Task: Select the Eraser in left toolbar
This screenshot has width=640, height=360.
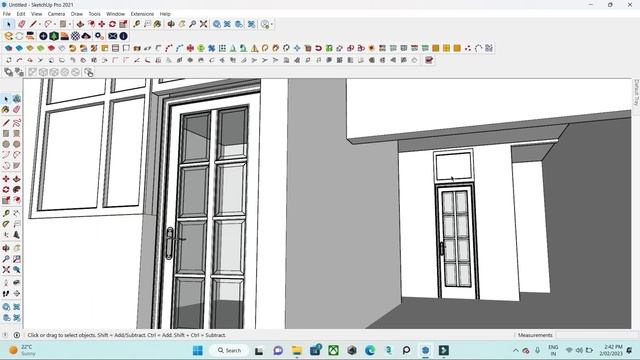Action: pyautogui.click(x=16, y=109)
